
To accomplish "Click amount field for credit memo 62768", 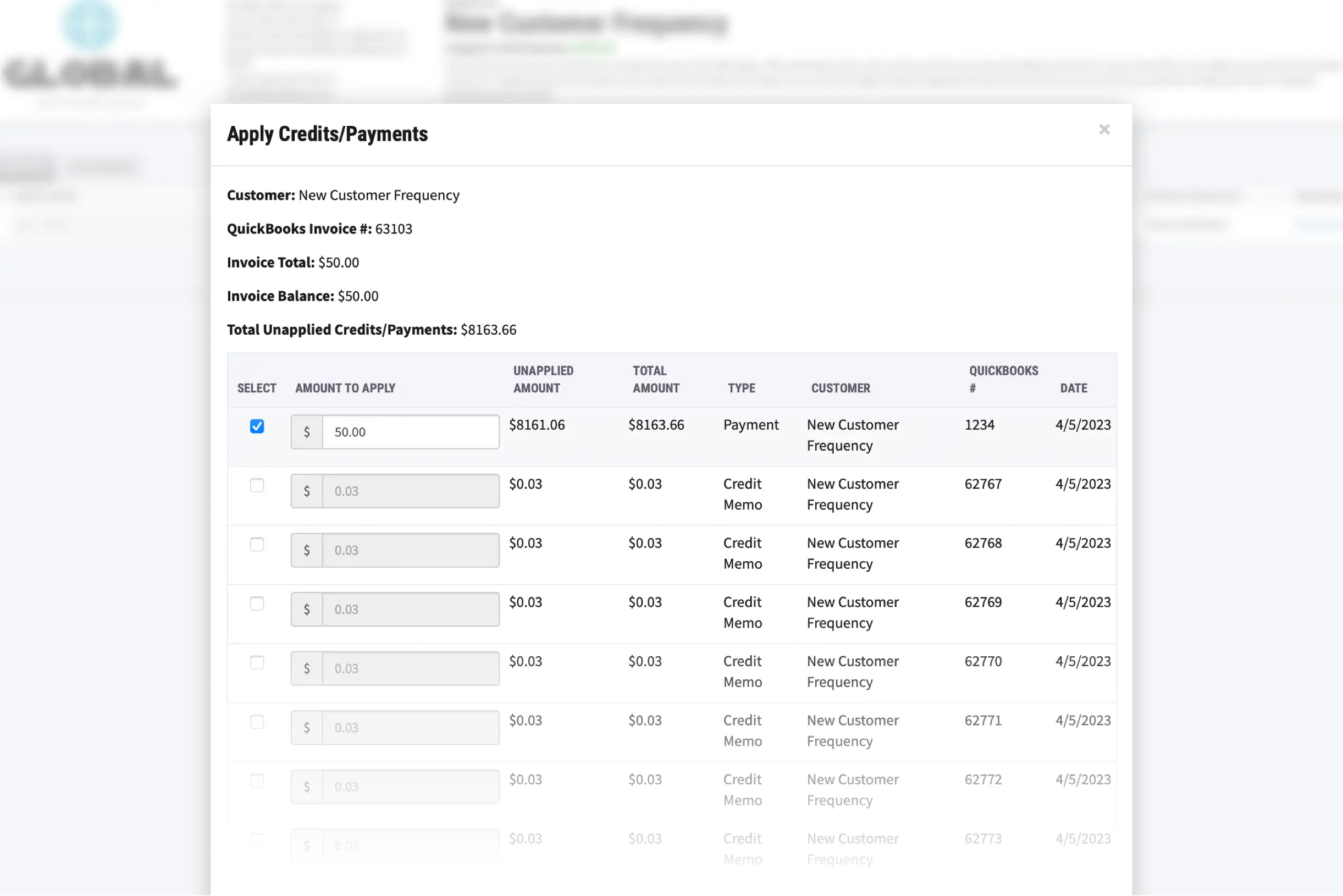I will [410, 550].
